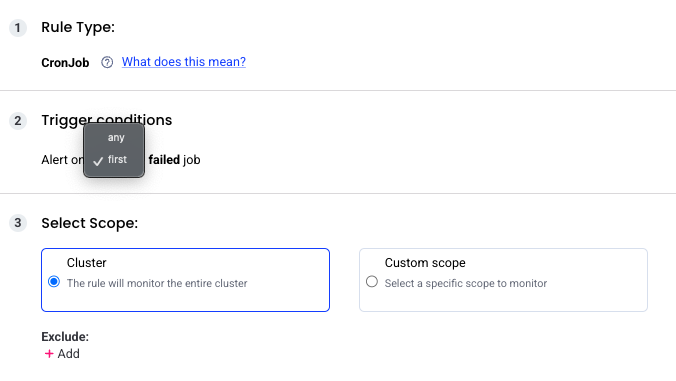Click the step 1 number badge

(x=18, y=28)
